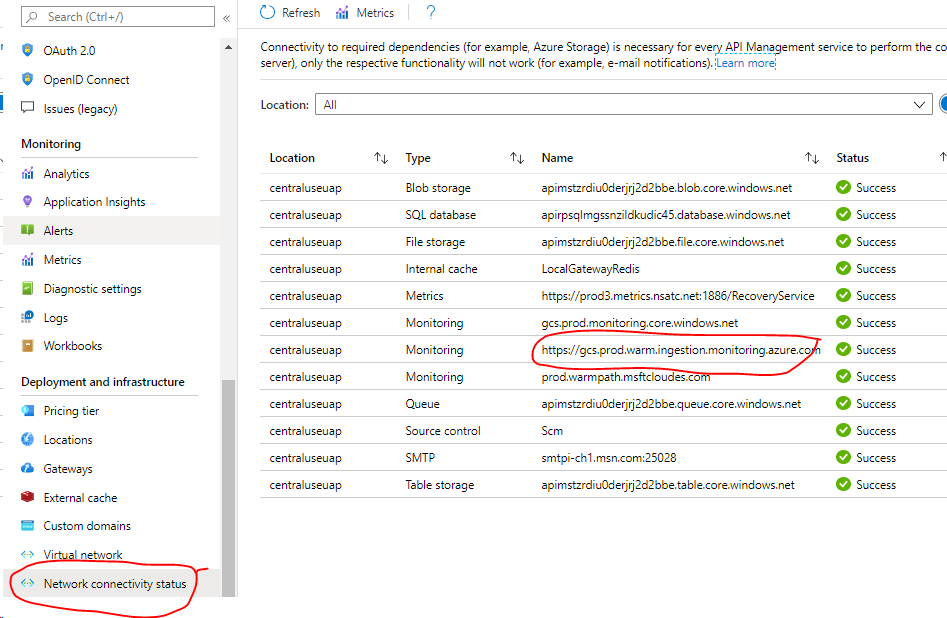Viewport: 947px width, 618px height.
Task: Click prod.warmpath.msftcloudes.com cell
Action: click(x=626, y=377)
